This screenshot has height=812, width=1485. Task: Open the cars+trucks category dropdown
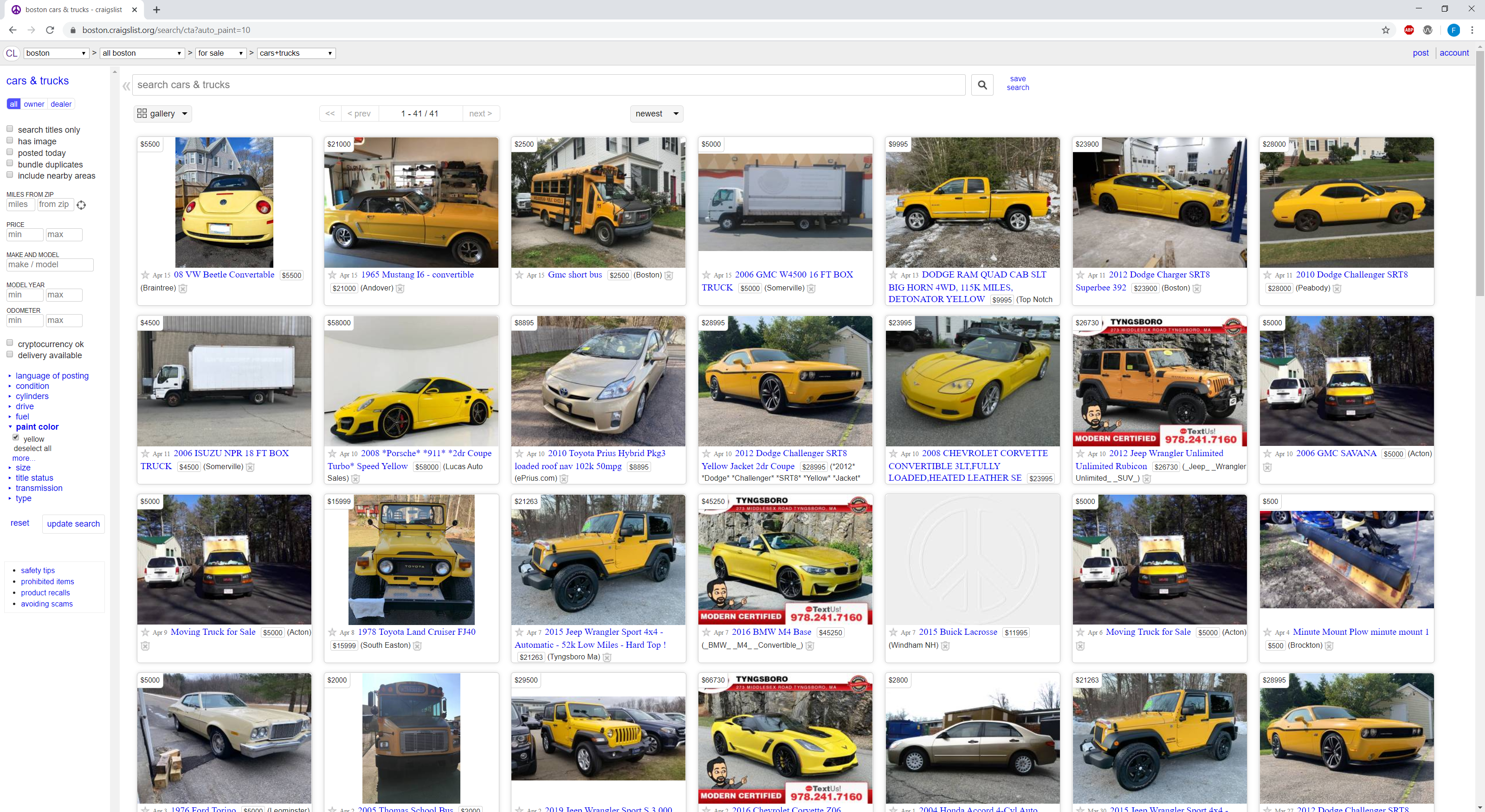(x=297, y=53)
